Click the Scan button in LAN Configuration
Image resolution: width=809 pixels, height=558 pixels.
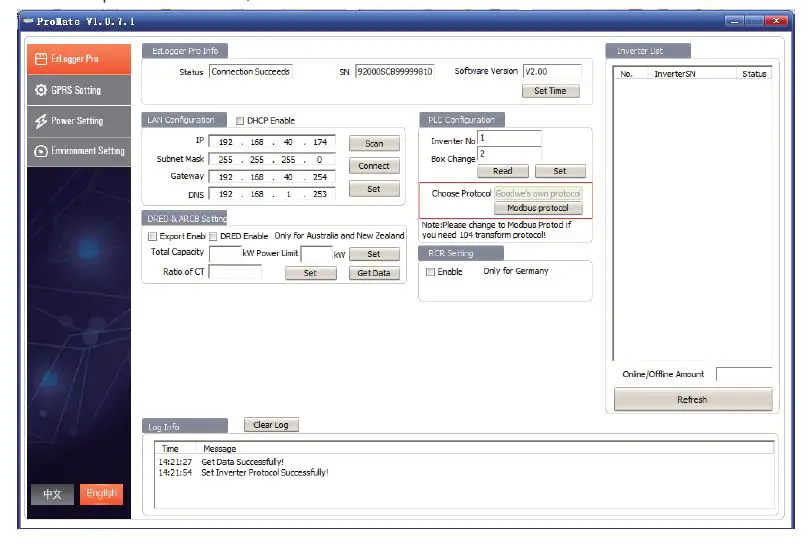tap(374, 143)
